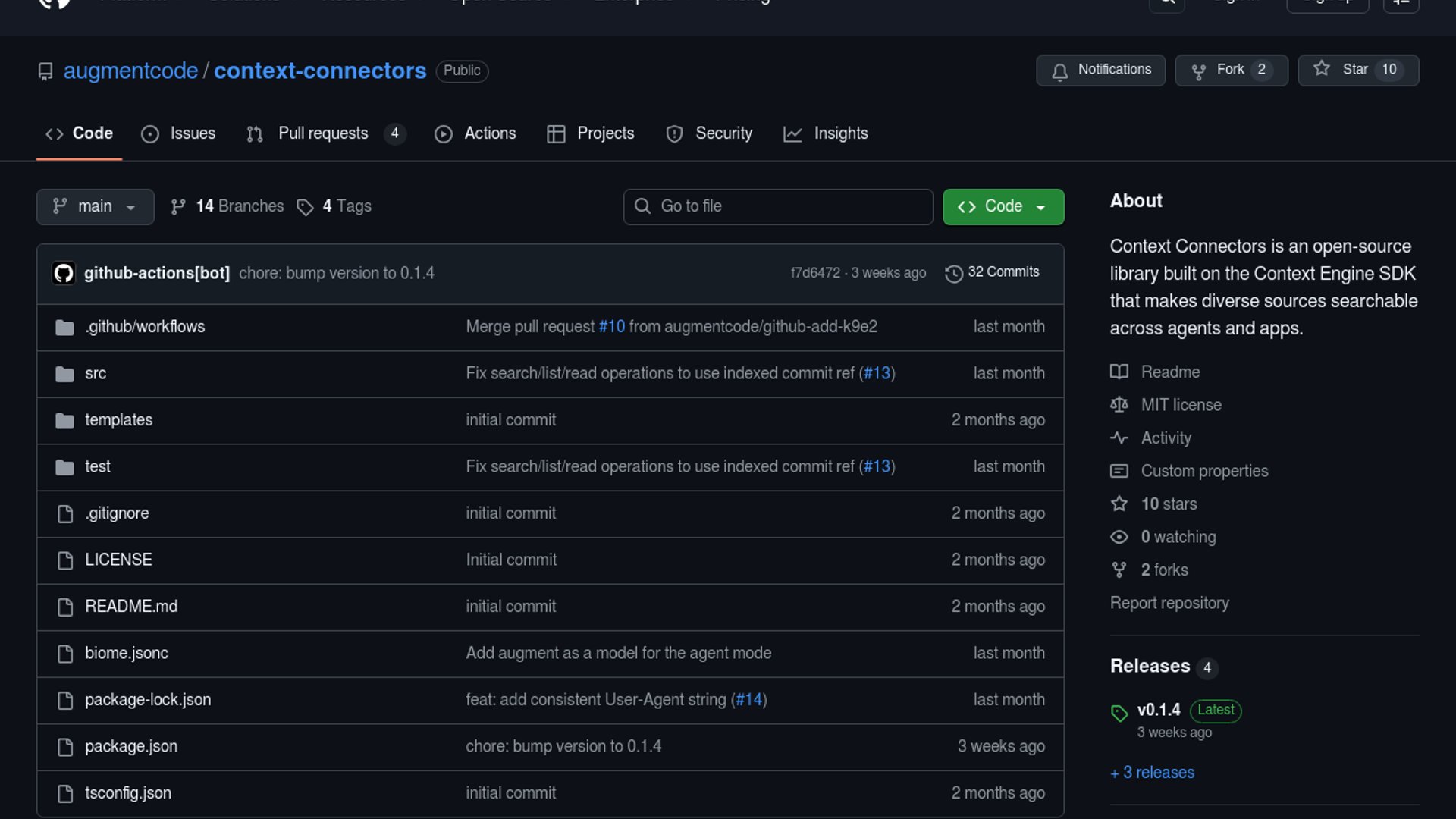Fork the repository using Fork button
The width and height of the screenshot is (1456, 819).
click(x=1230, y=70)
